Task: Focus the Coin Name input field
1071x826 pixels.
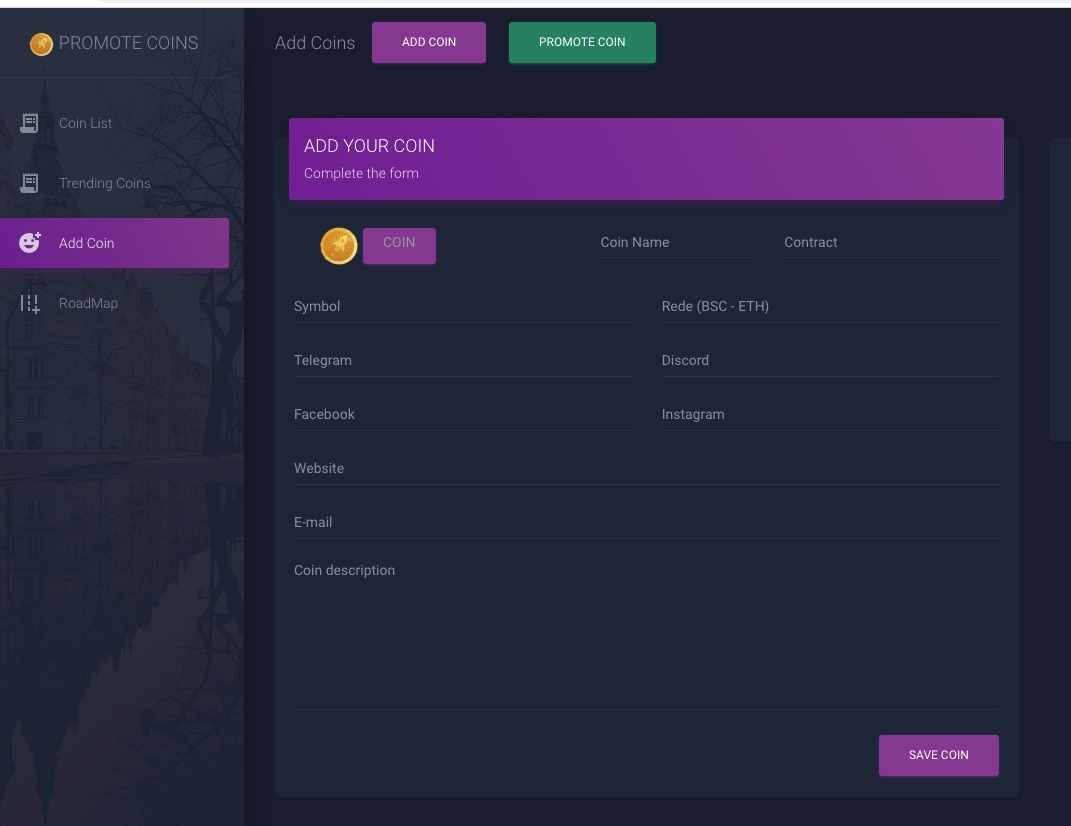Action: click(x=676, y=243)
